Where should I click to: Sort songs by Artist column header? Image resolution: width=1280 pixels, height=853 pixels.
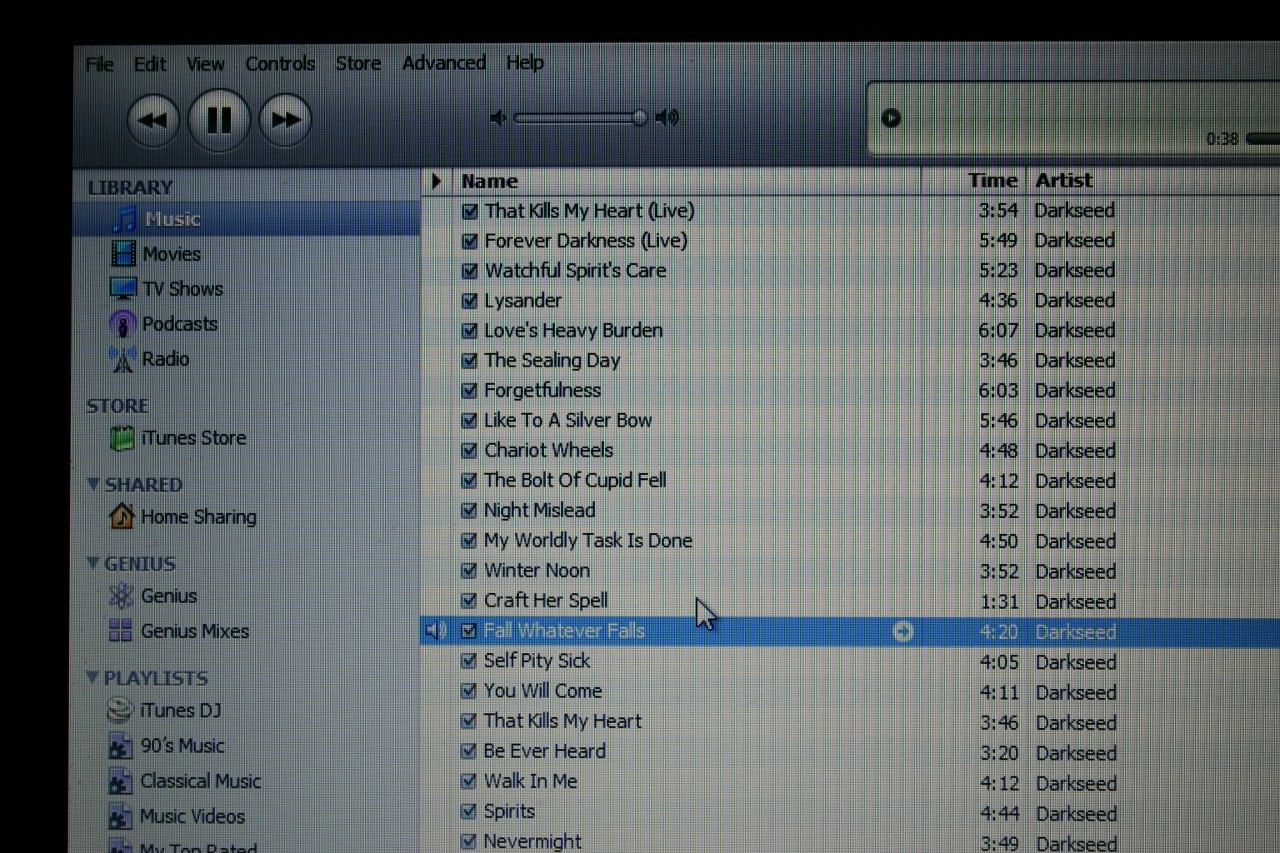click(x=1154, y=181)
